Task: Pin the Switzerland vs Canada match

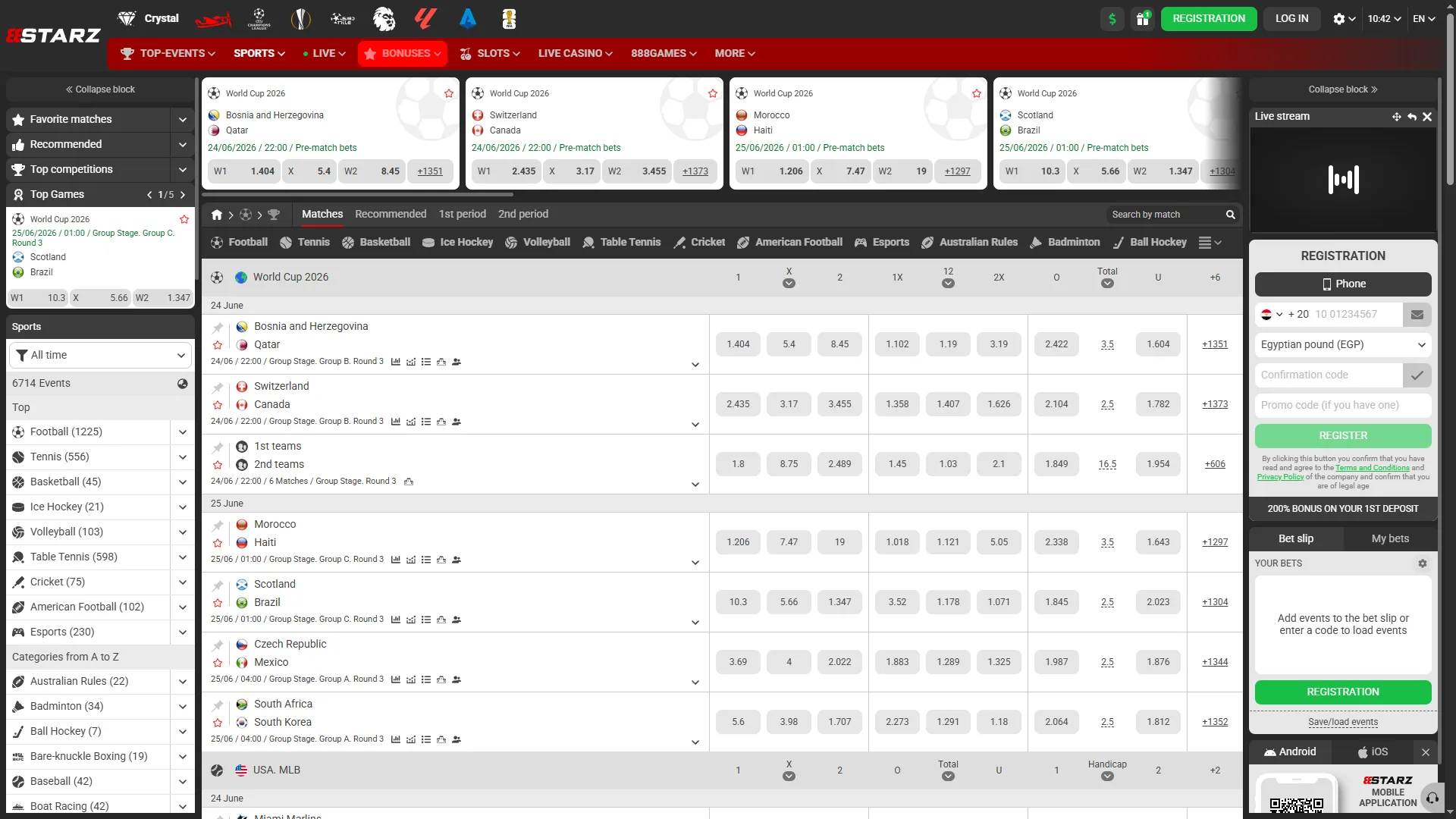Action: click(x=218, y=388)
